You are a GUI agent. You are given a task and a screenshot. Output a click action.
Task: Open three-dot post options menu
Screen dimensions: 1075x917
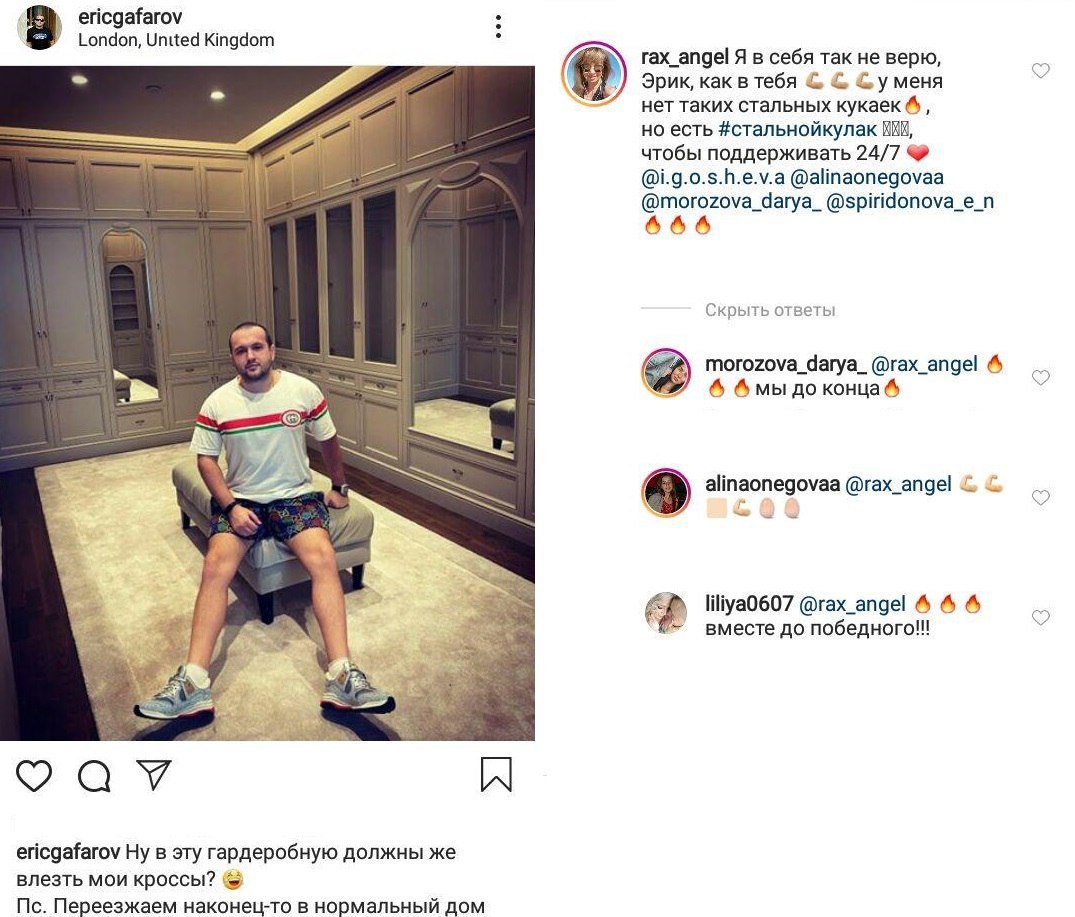[x=498, y=27]
